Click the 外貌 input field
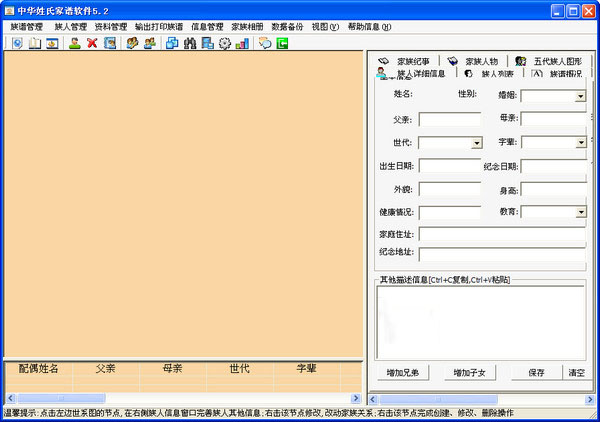The image size is (600, 422). pos(450,189)
